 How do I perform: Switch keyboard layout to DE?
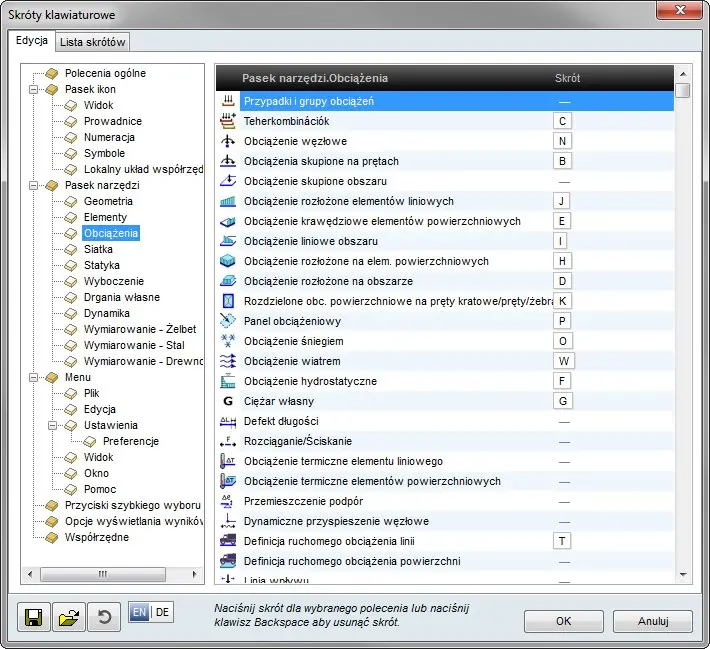(162, 613)
